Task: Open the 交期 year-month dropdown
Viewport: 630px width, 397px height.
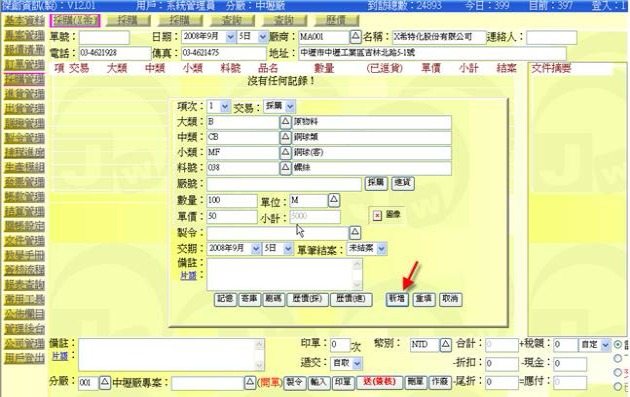Action: tap(234, 249)
